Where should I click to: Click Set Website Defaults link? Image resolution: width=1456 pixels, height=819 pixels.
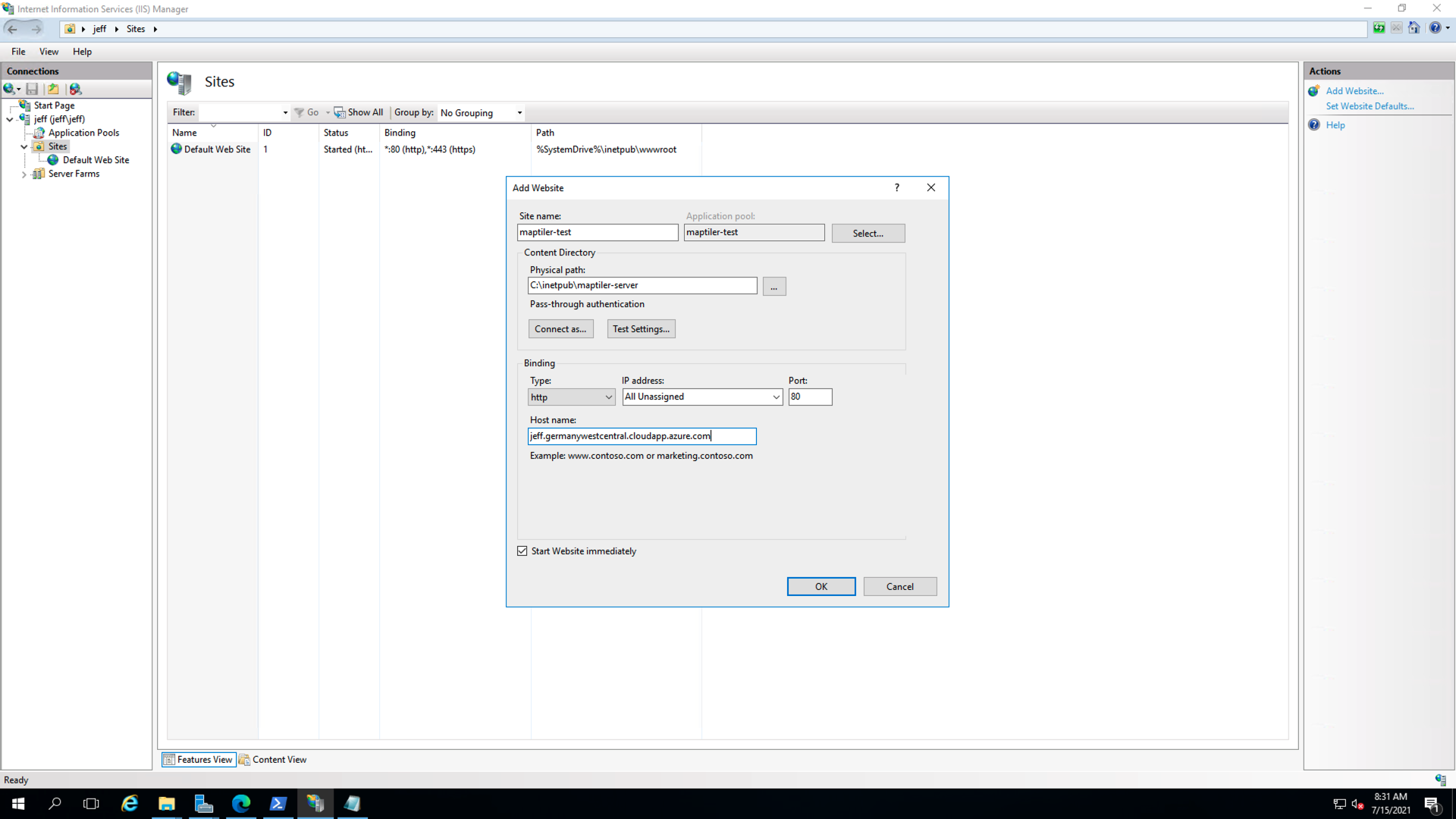point(1370,106)
